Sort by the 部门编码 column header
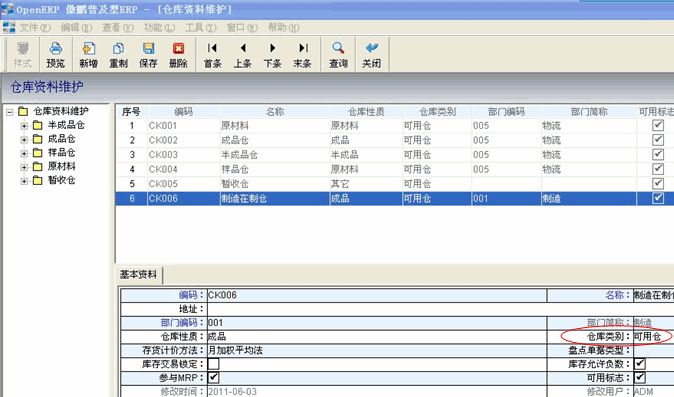Image resolution: width=674 pixels, height=397 pixels. click(506, 112)
